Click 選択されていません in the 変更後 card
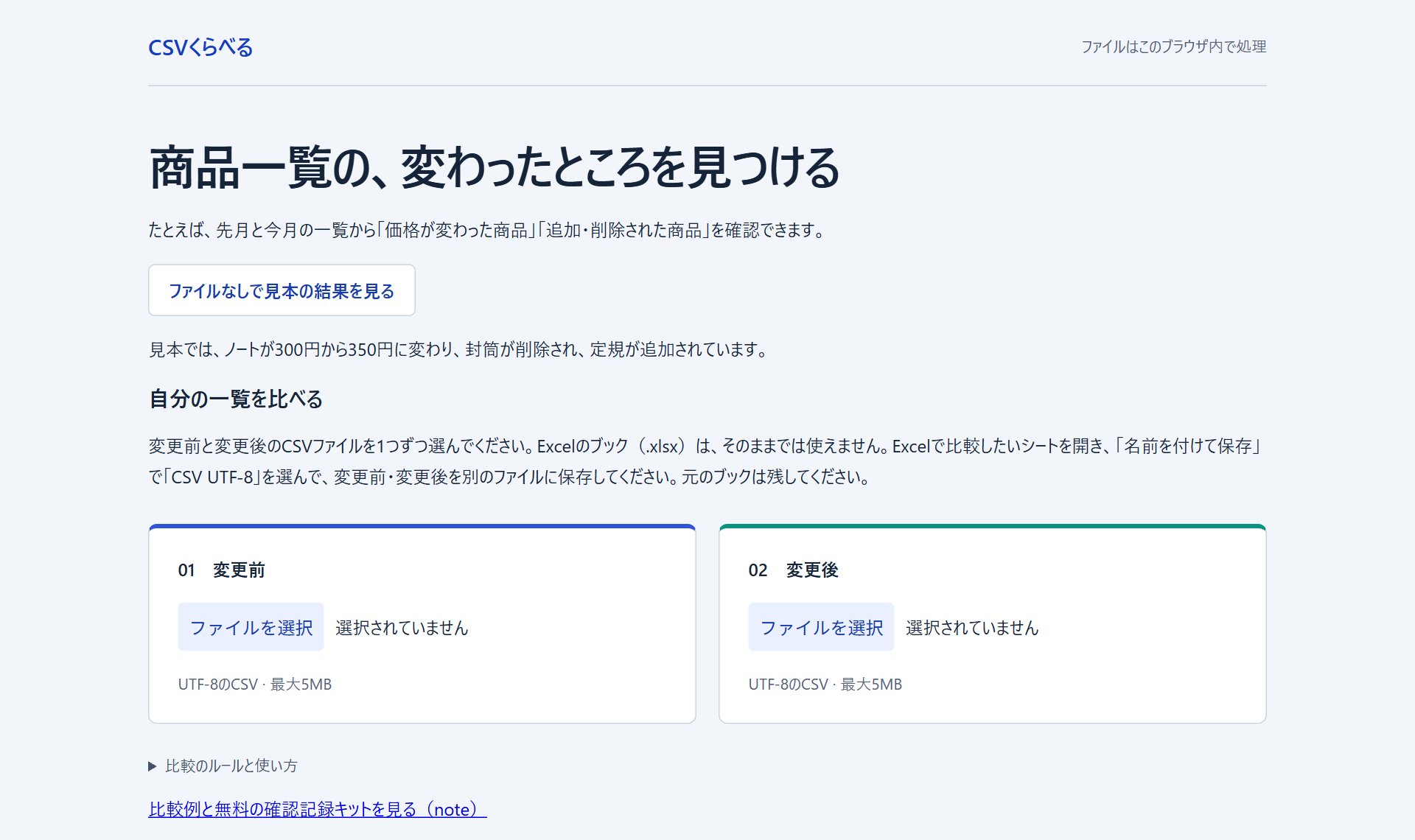The height and width of the screenshot is (840, 1415). 972,628
